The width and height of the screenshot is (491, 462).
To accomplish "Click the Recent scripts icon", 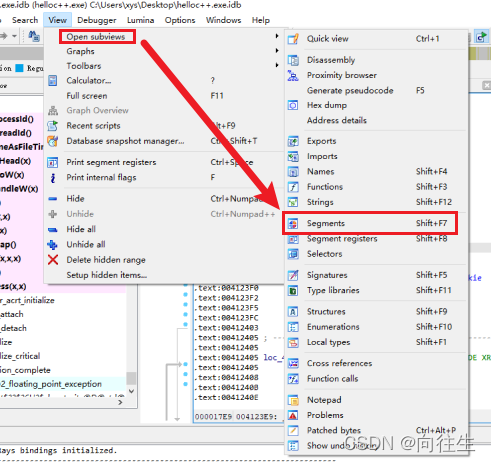I will point(53,126).
